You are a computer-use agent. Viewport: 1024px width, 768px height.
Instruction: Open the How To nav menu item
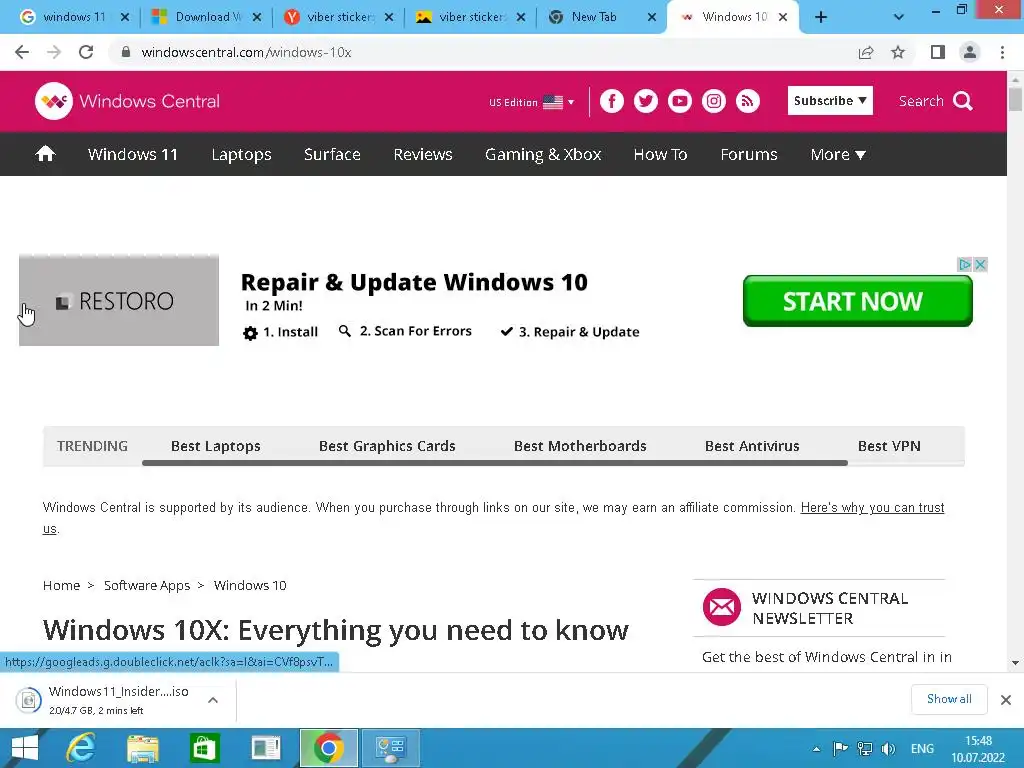[660, 154]
